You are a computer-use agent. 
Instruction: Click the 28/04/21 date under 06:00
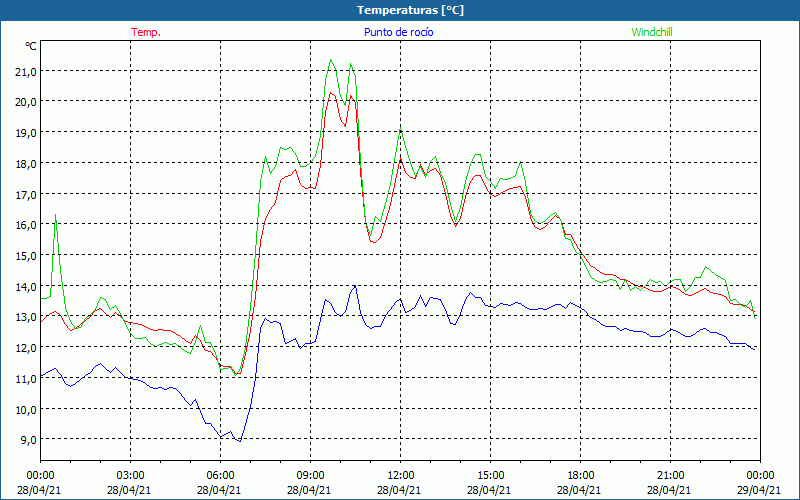point(219,490)
